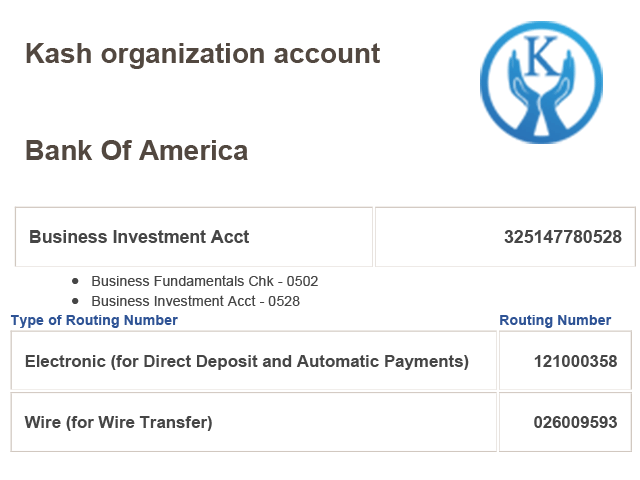Click the bullet before Business Fundamentals Chk
640x480 pixels.
point(75,281)
